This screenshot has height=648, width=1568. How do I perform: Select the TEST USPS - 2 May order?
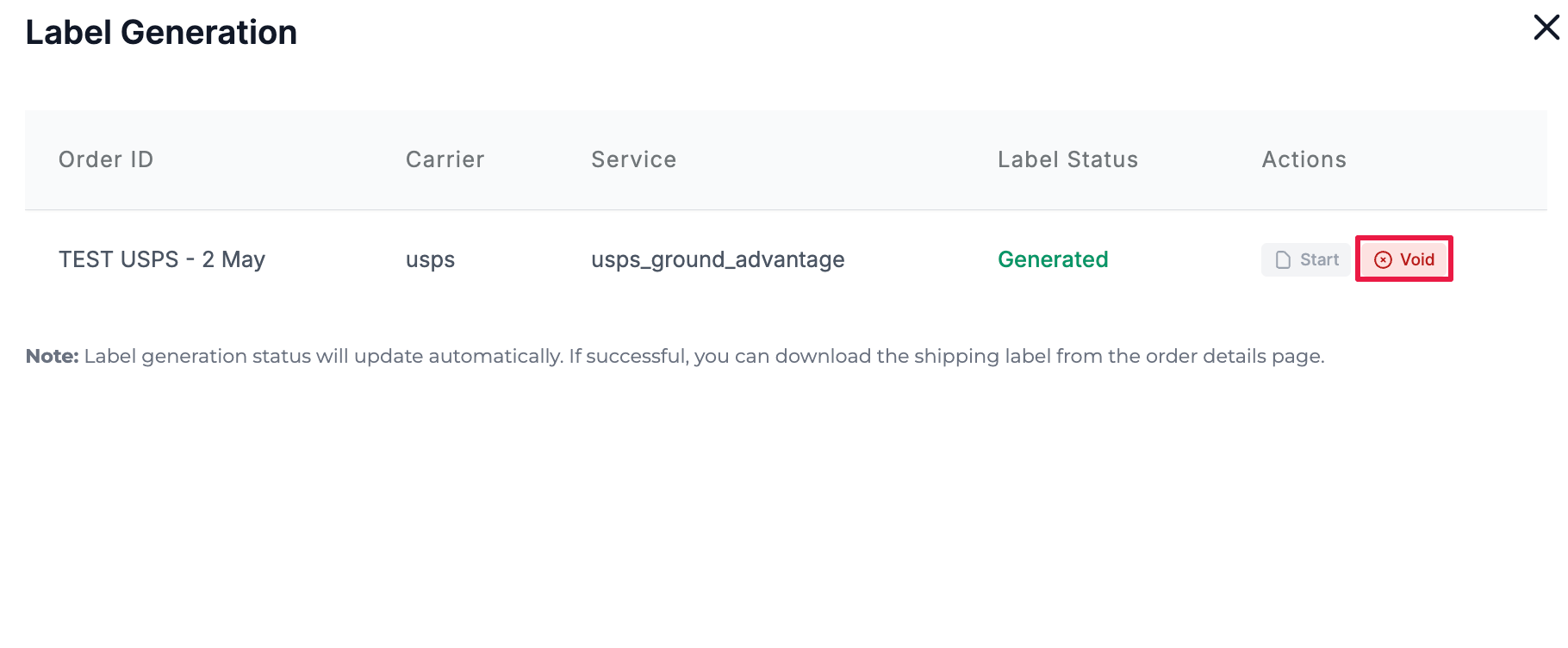pyautogui.click(x=161, y=259)
